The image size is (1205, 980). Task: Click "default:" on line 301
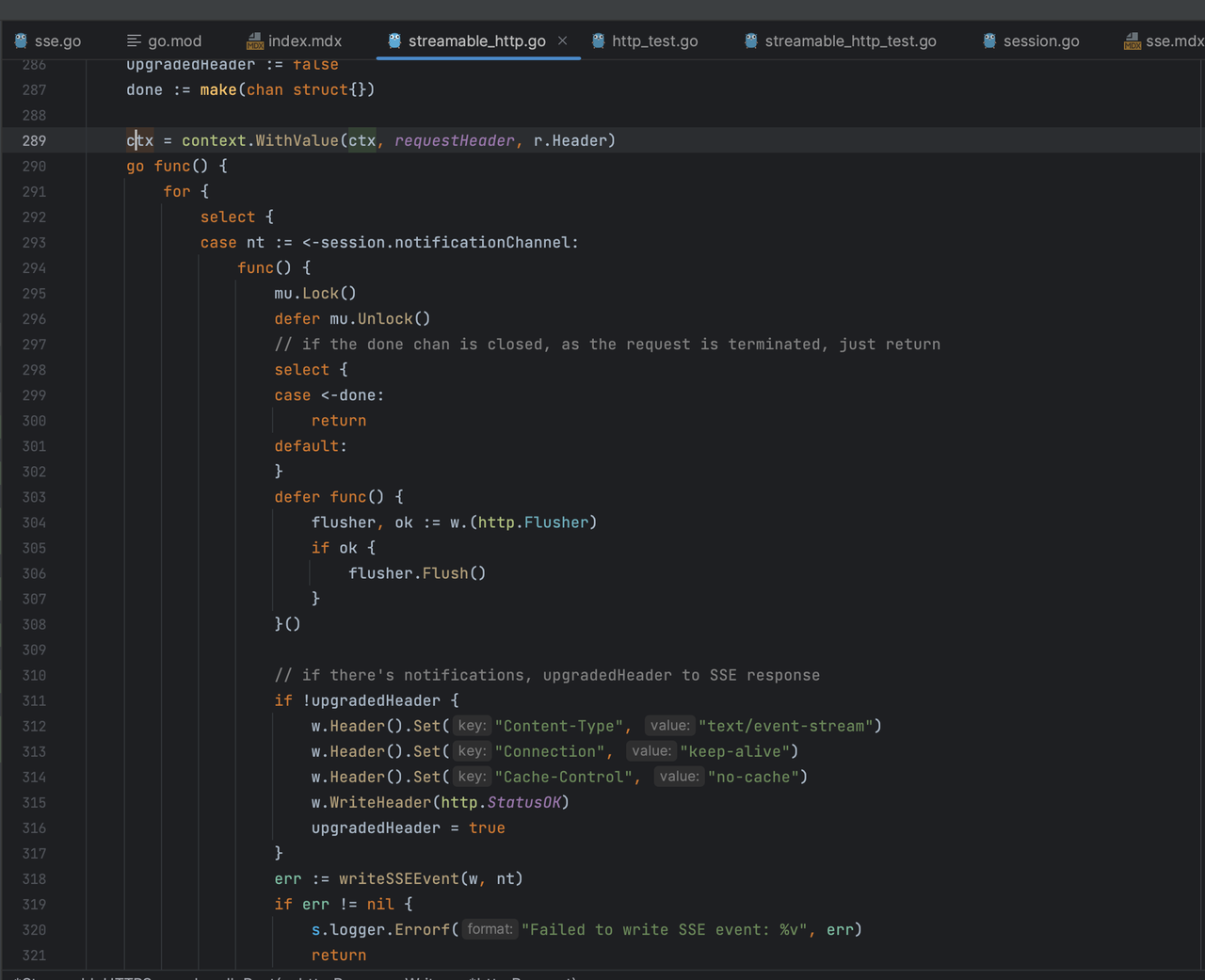click(311, 445)
